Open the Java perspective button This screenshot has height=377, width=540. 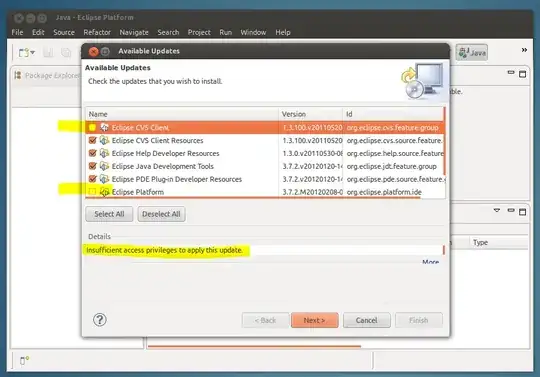tap(472, 52)
